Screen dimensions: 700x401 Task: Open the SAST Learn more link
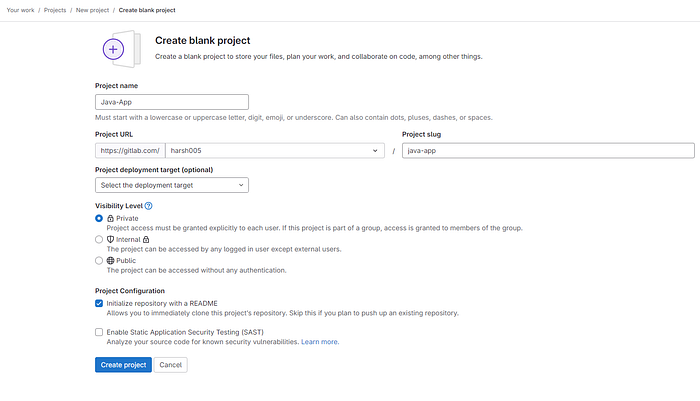pyautogui.click(x=320, y=342)
